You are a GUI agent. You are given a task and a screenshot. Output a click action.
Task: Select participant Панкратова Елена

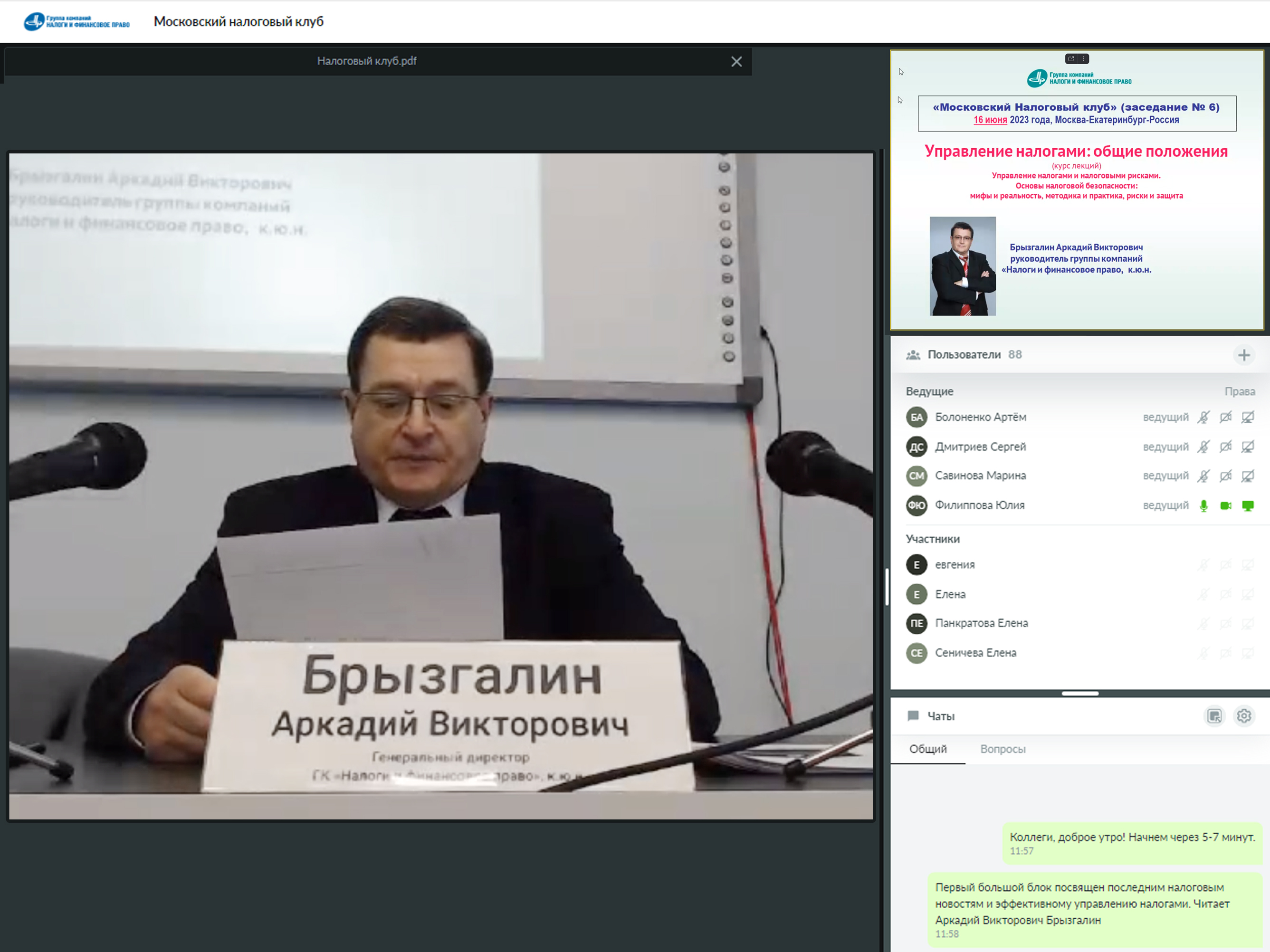point(981,623)
